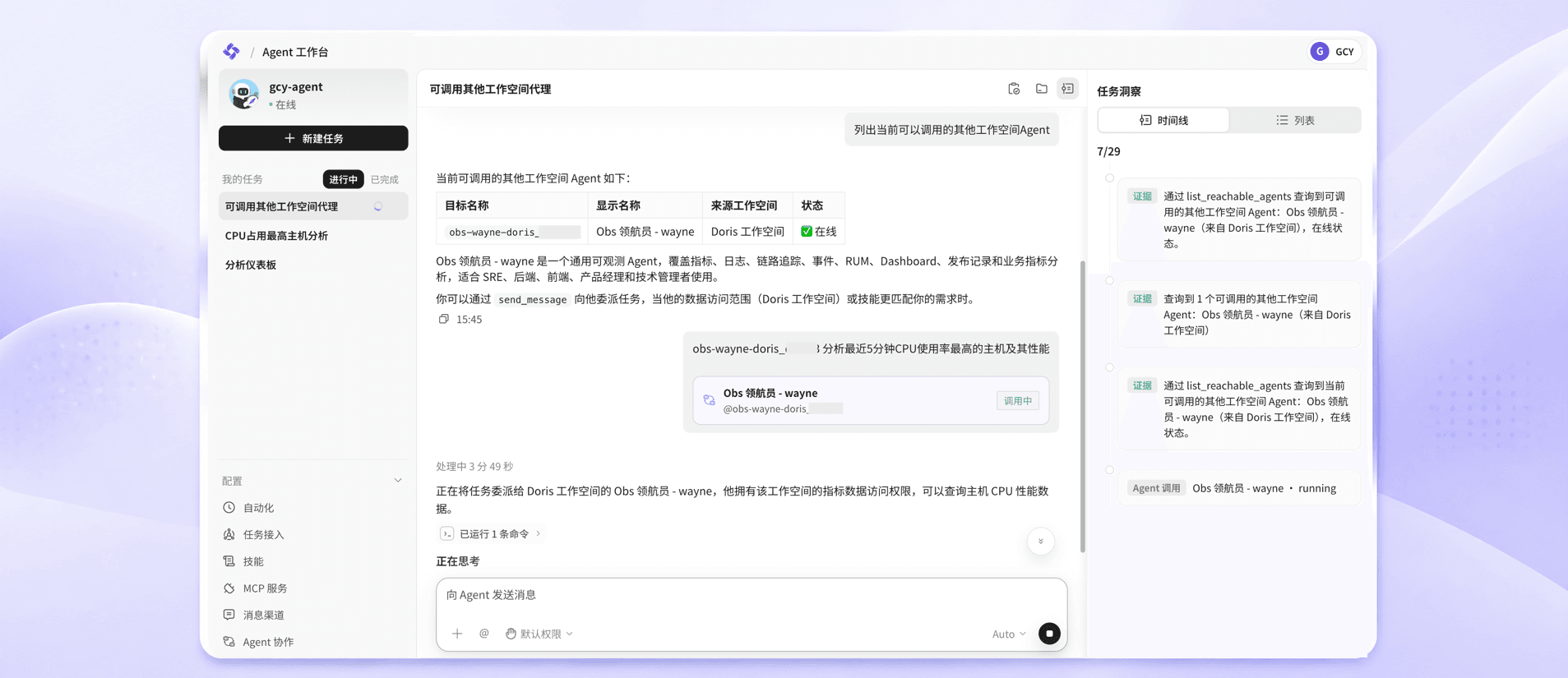Click the gcy-agent robot avatar
The width and height of the screenshot is (1568, 678).
pyautogui.click(x=244, y=95)
